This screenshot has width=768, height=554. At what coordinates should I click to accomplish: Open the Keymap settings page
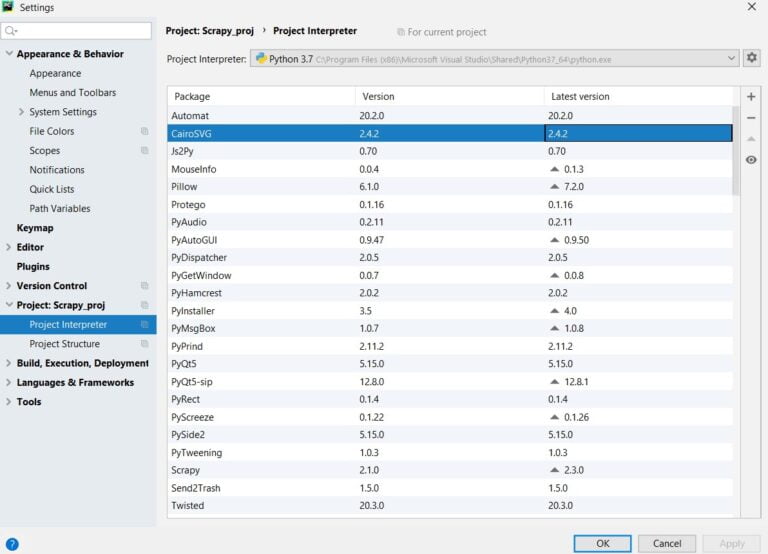pos(35,228)
